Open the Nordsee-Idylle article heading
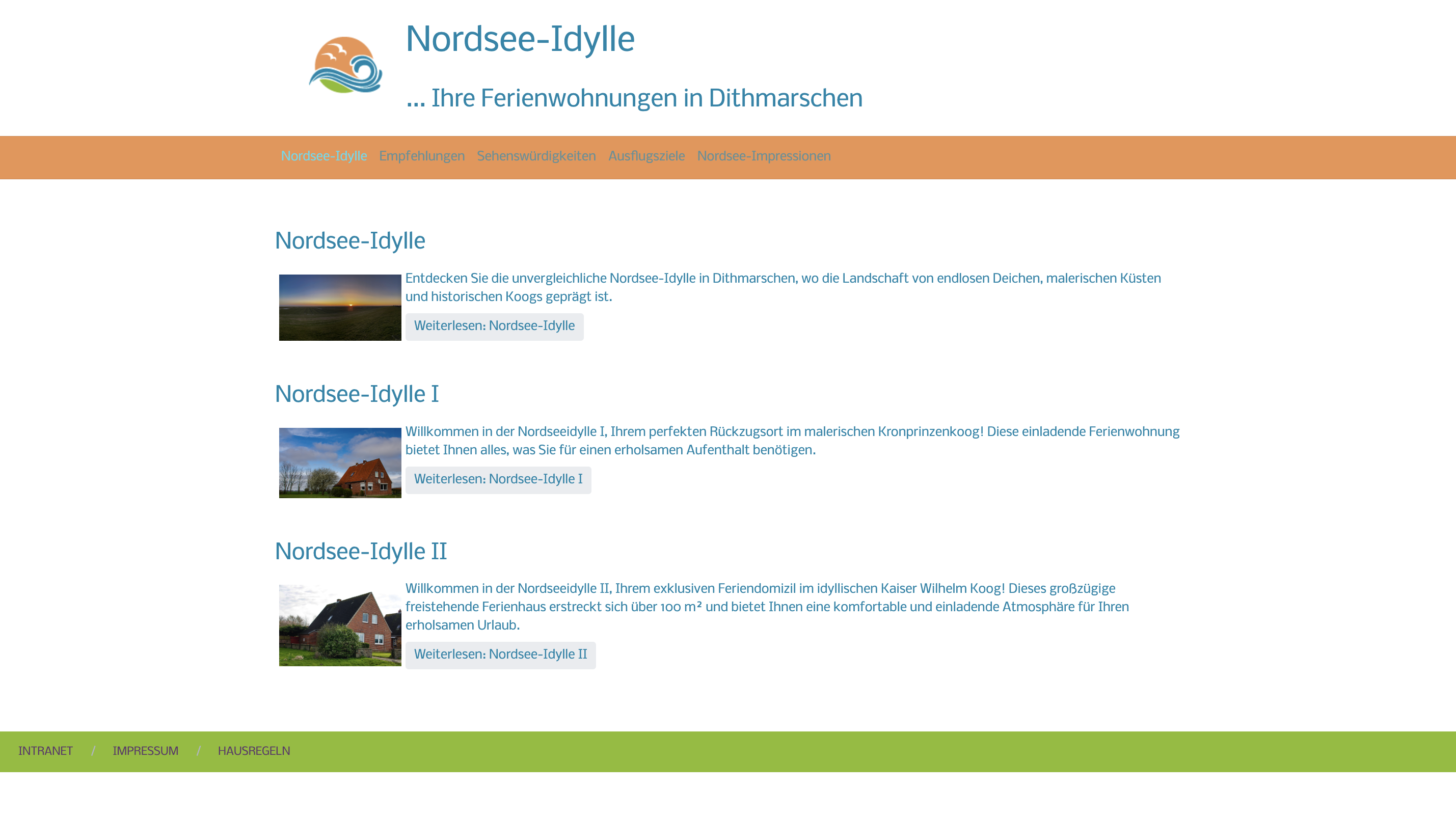1456x817 pixels. pyautogui.click(x=350, y=240)
